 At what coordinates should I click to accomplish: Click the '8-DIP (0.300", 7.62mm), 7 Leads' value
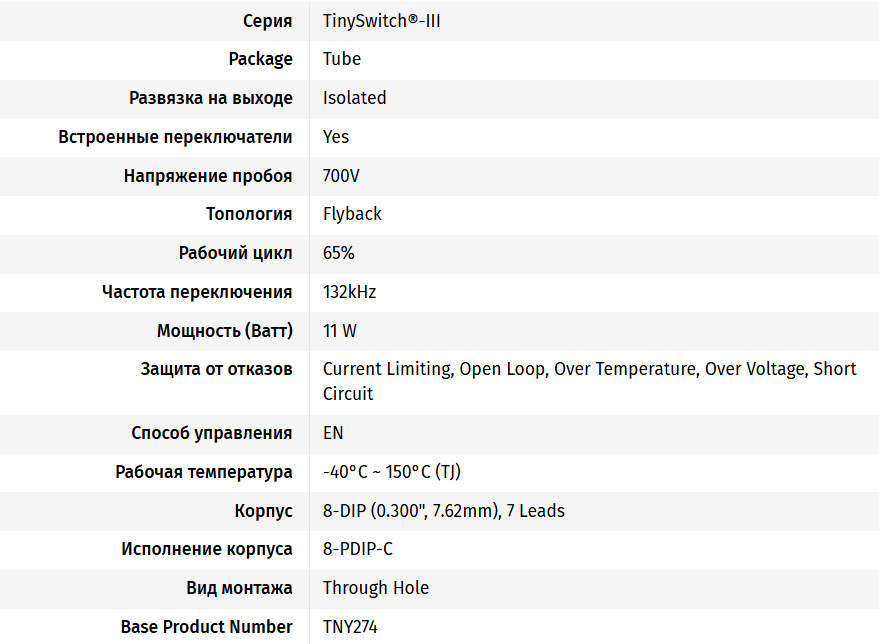tap(443, 511)
